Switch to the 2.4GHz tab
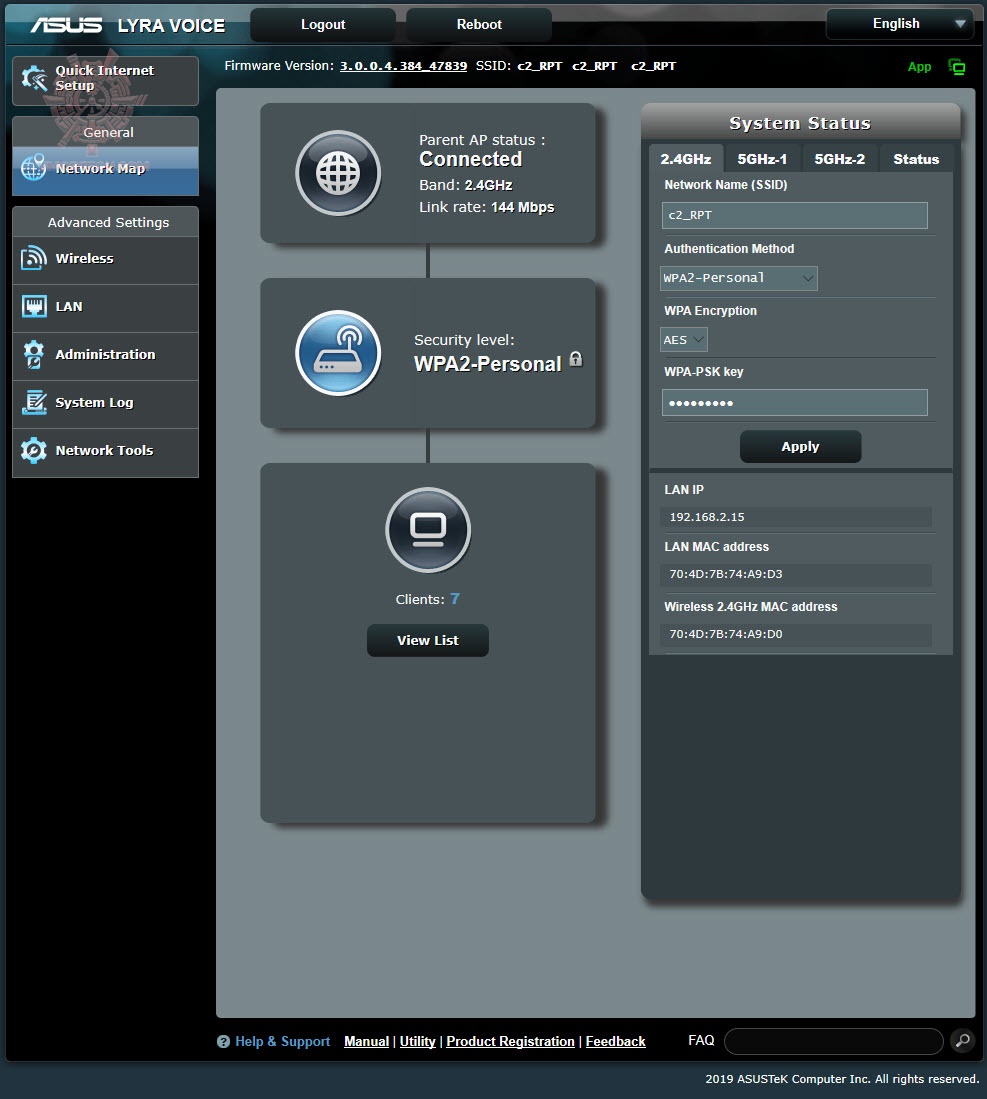Image resolution: width=987 pixels, height=1099 pixels. pyautogui.click(x=686, y=159)
